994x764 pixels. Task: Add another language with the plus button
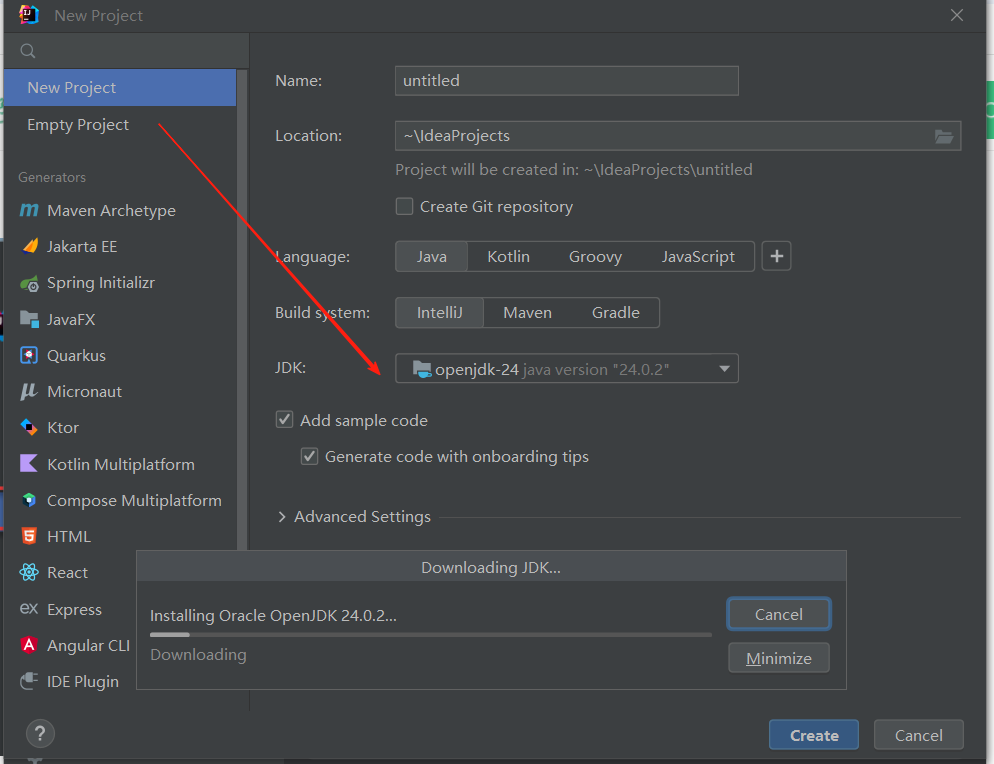click(x=777, y=256)
